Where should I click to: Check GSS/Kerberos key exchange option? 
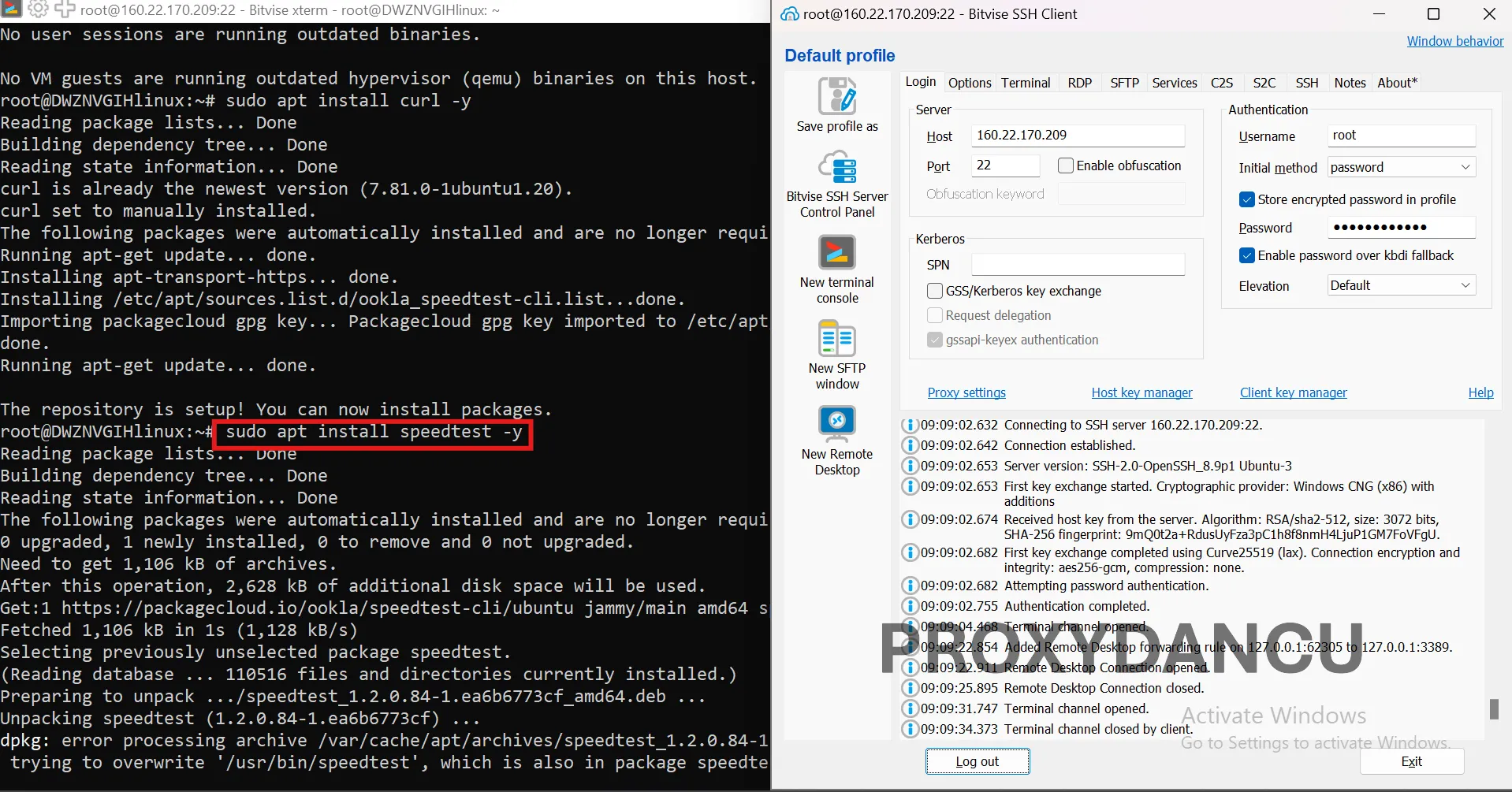tap(935, 291)
